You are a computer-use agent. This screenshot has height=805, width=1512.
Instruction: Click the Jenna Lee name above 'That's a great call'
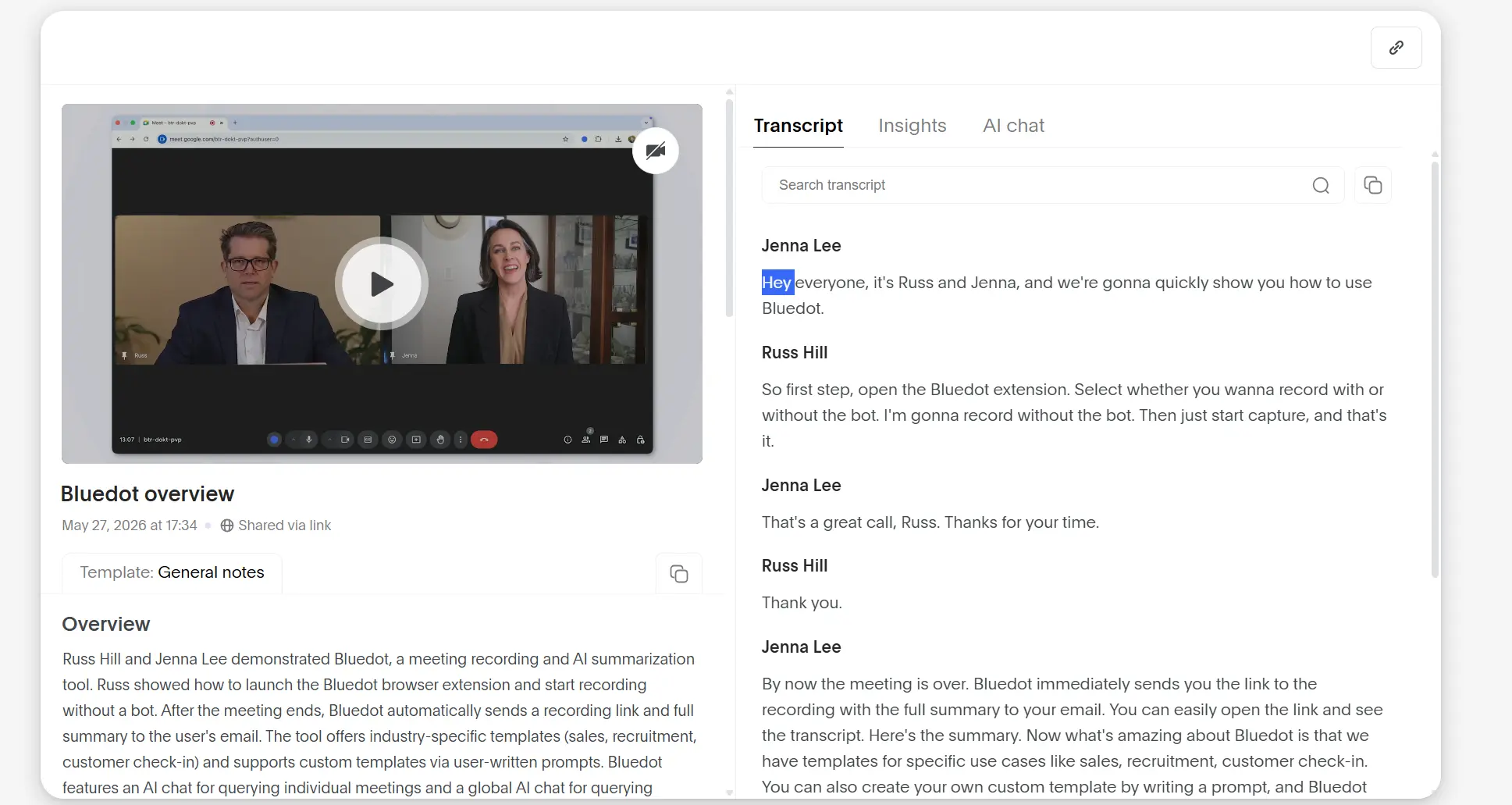tap(801, 485)
